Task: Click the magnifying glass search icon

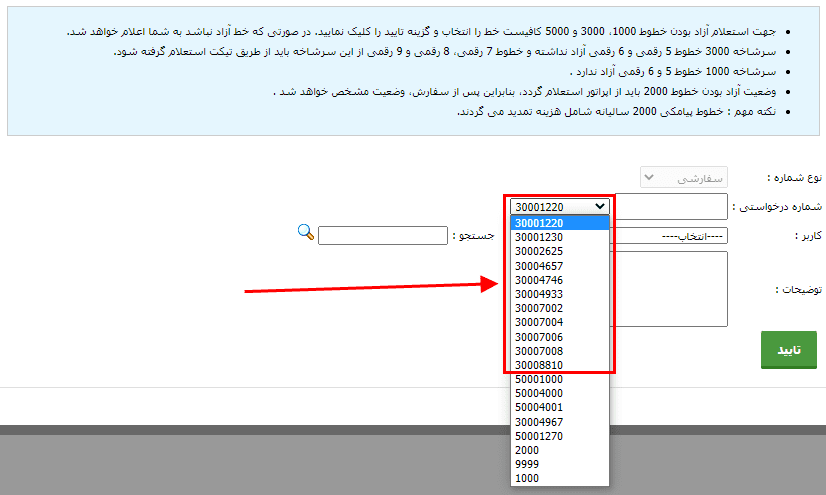Action: coord(306,232)
